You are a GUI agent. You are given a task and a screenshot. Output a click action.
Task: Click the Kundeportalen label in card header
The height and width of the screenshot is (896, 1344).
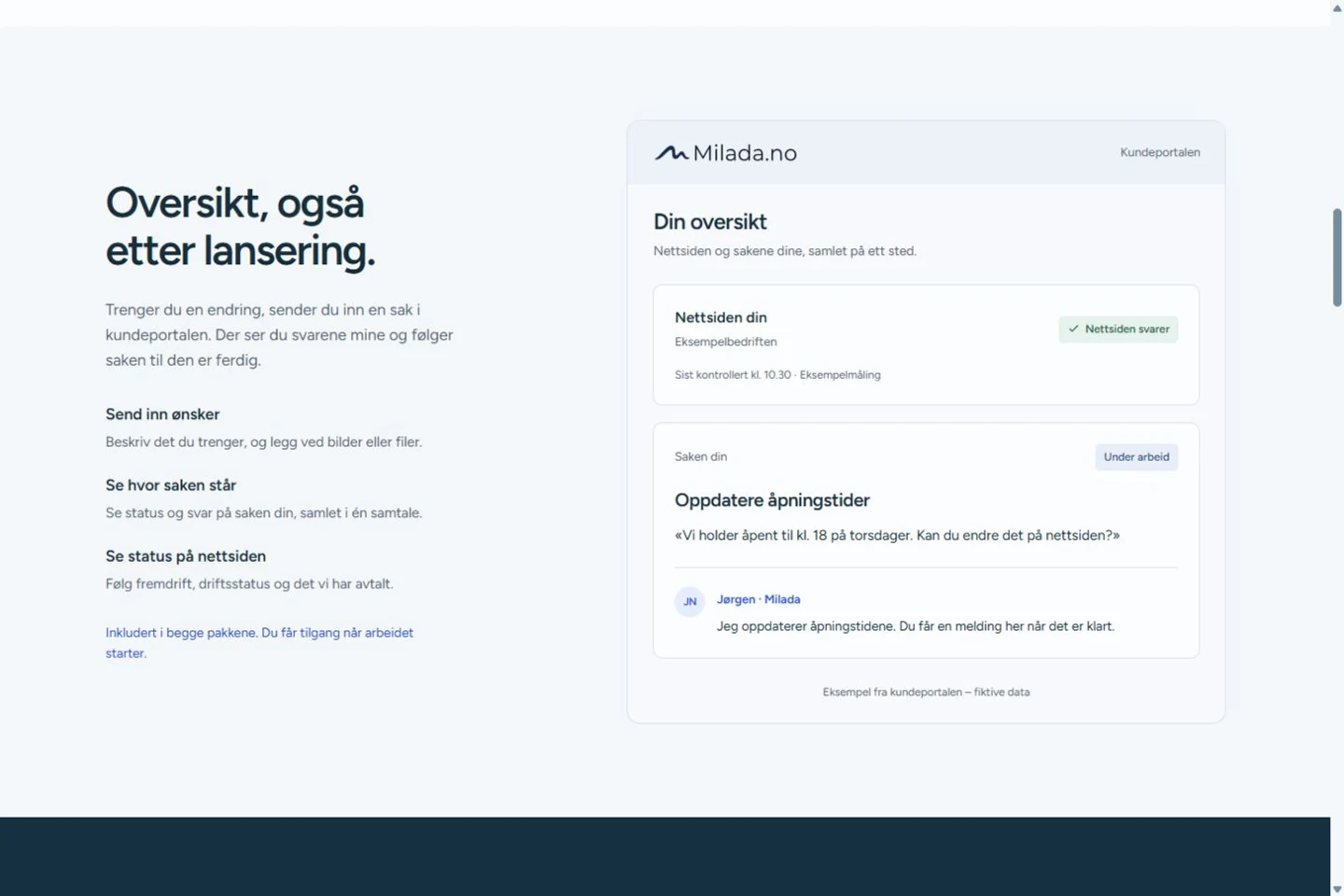pyautogui.click(x=1160, y=152)
